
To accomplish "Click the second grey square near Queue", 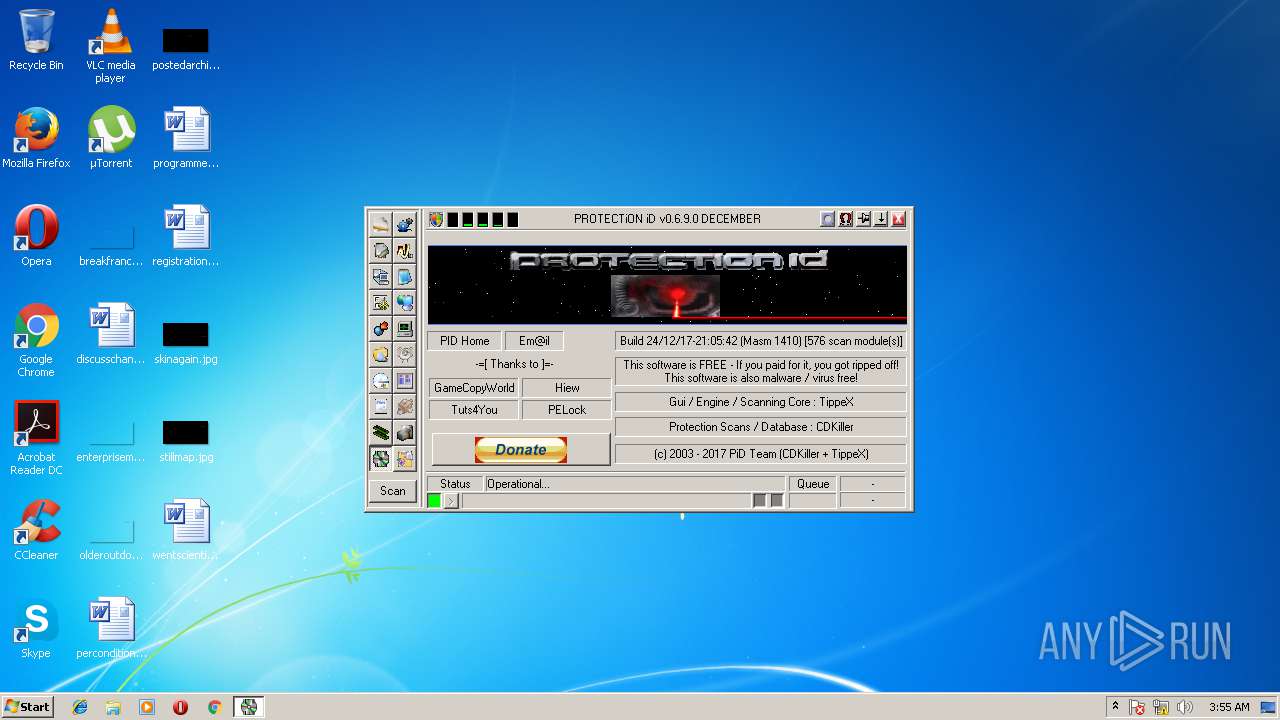I will 776,500.
